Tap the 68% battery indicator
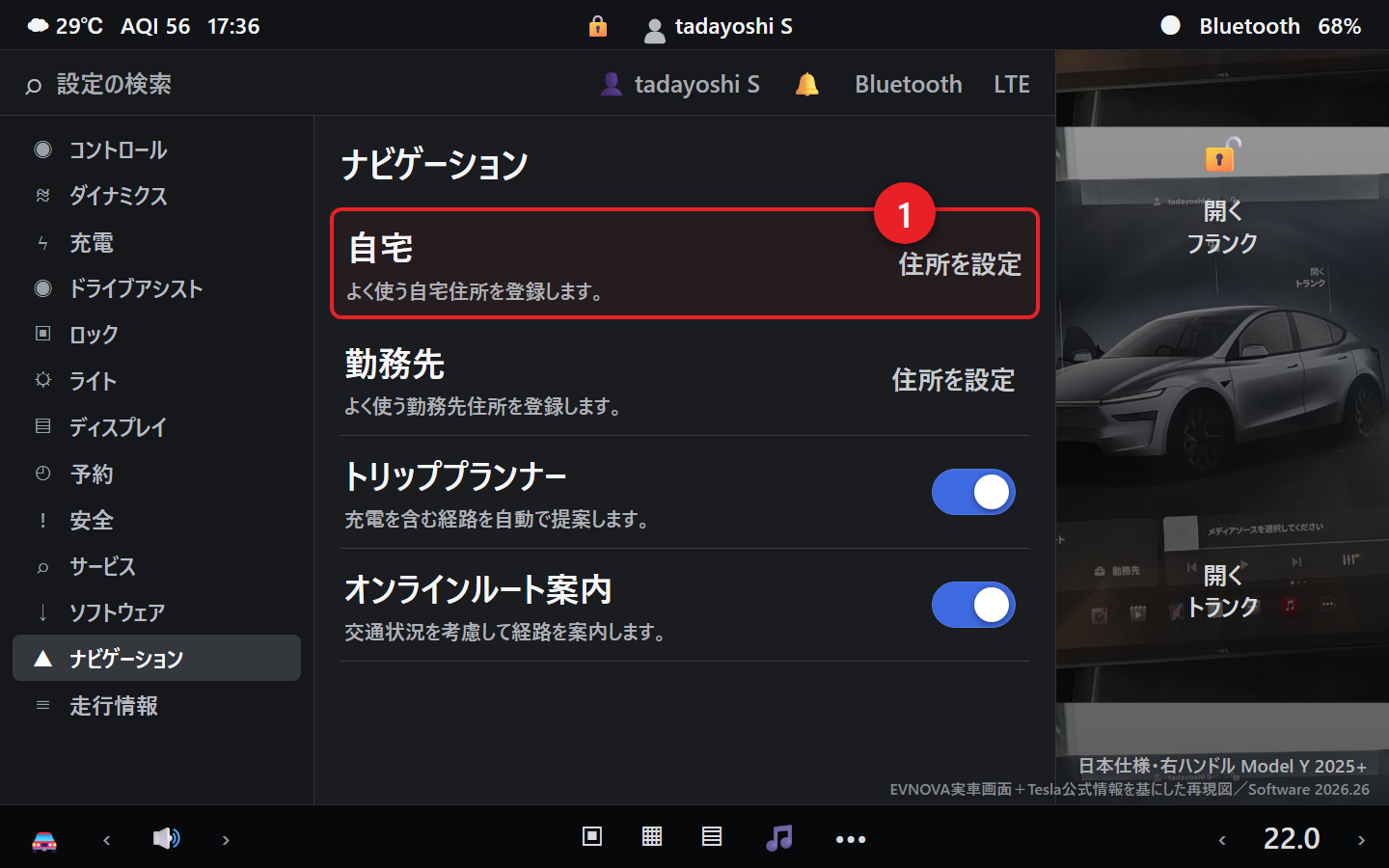Screen dimensions: 1389x868 1340,26
